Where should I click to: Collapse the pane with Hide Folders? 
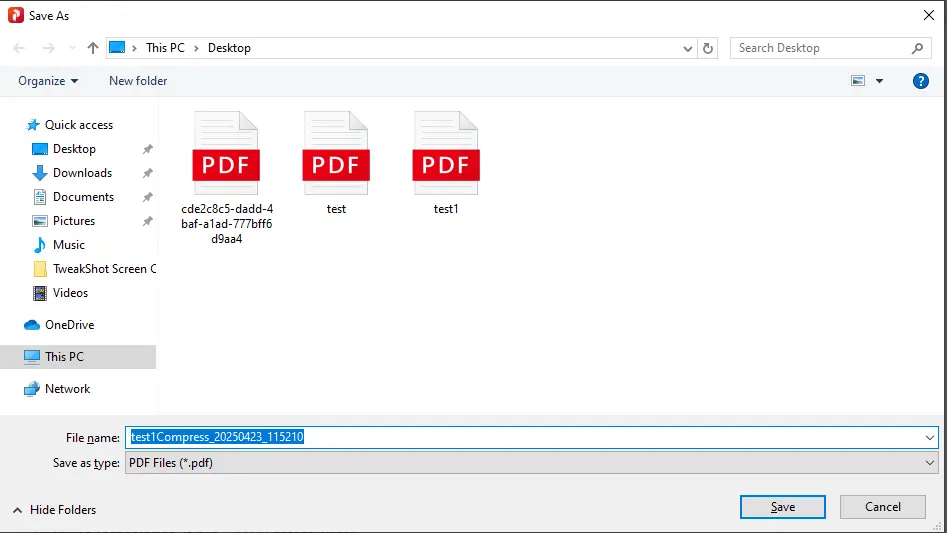coord(54,510)
